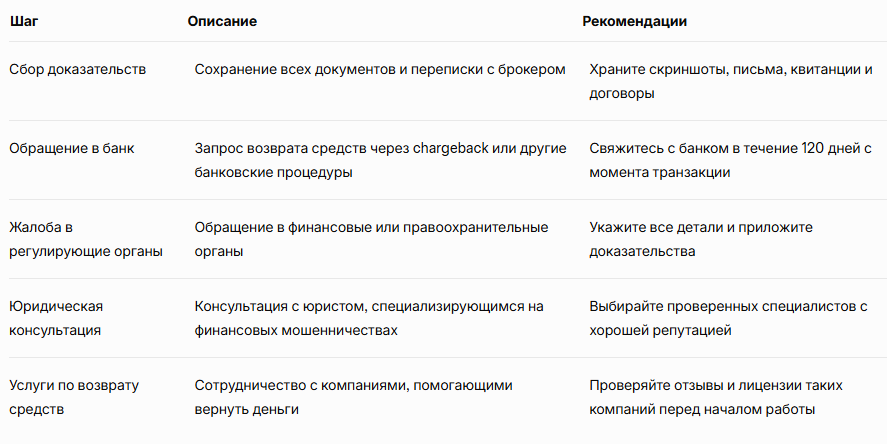The width and height of the screenshot is (887, 444).
Task: Click Консультация с юристом description
Action: point(369,318)
